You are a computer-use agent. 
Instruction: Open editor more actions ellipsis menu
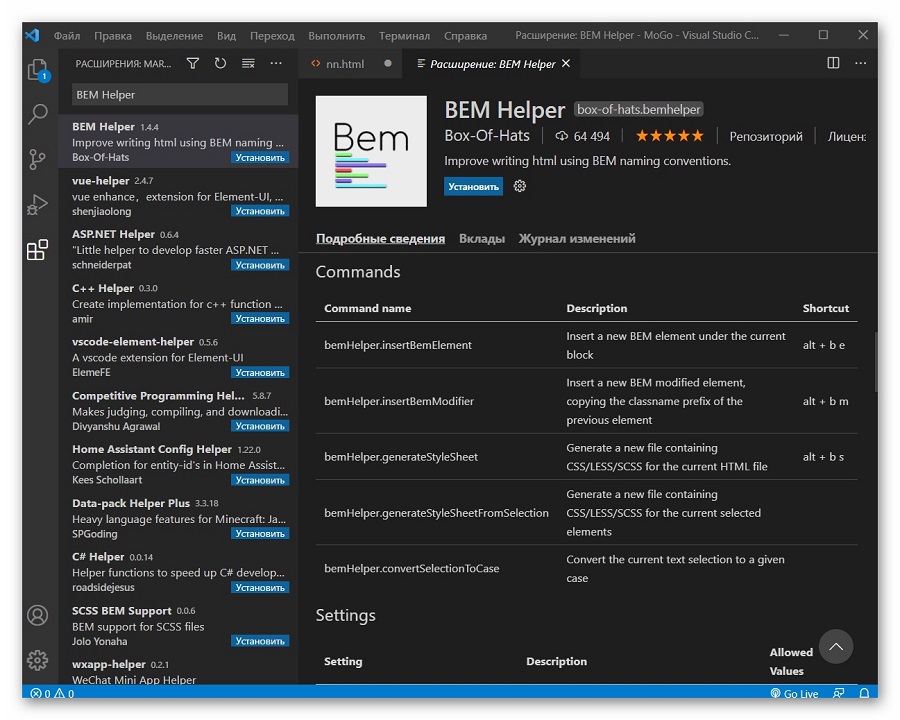tap(860, 63)
